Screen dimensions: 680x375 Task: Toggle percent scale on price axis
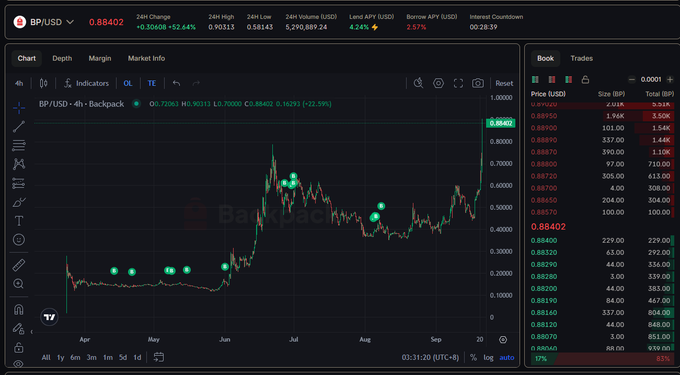tap(473, 358)
